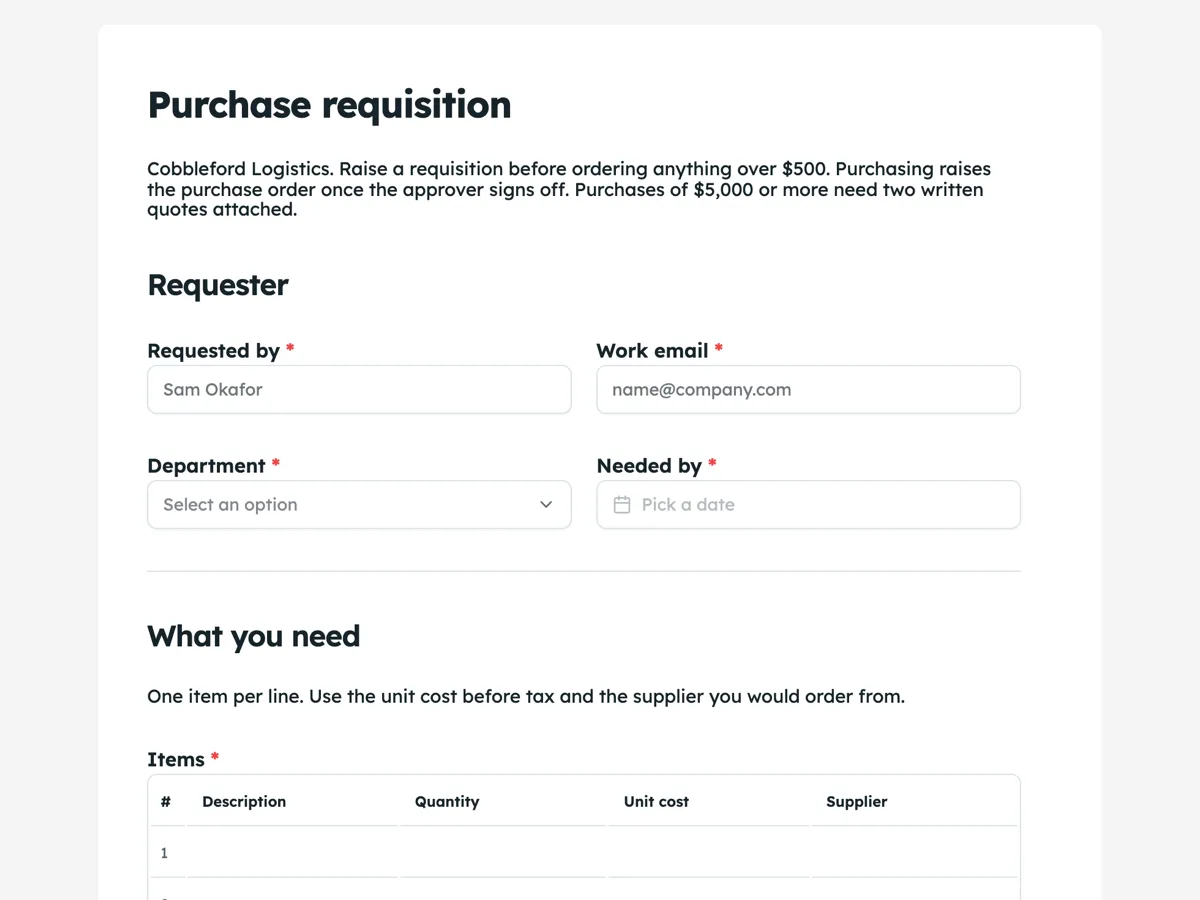This screenshot has width=1200, height=900.
Task: Focus the Work email input field
Action: click(x=808, y=390)
